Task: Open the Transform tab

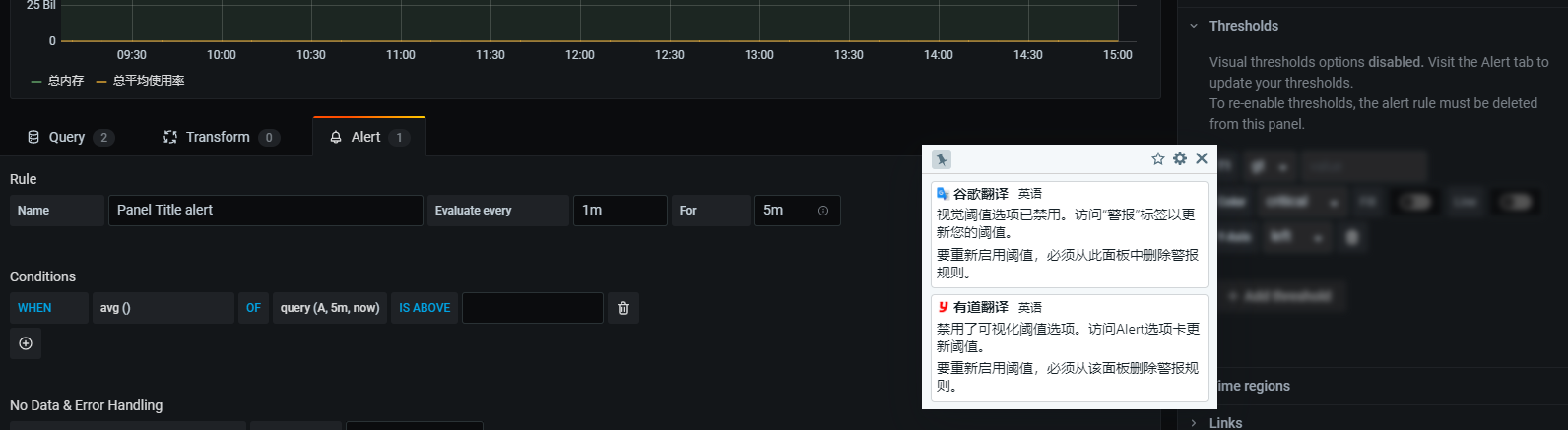Action: coord(218,137)
